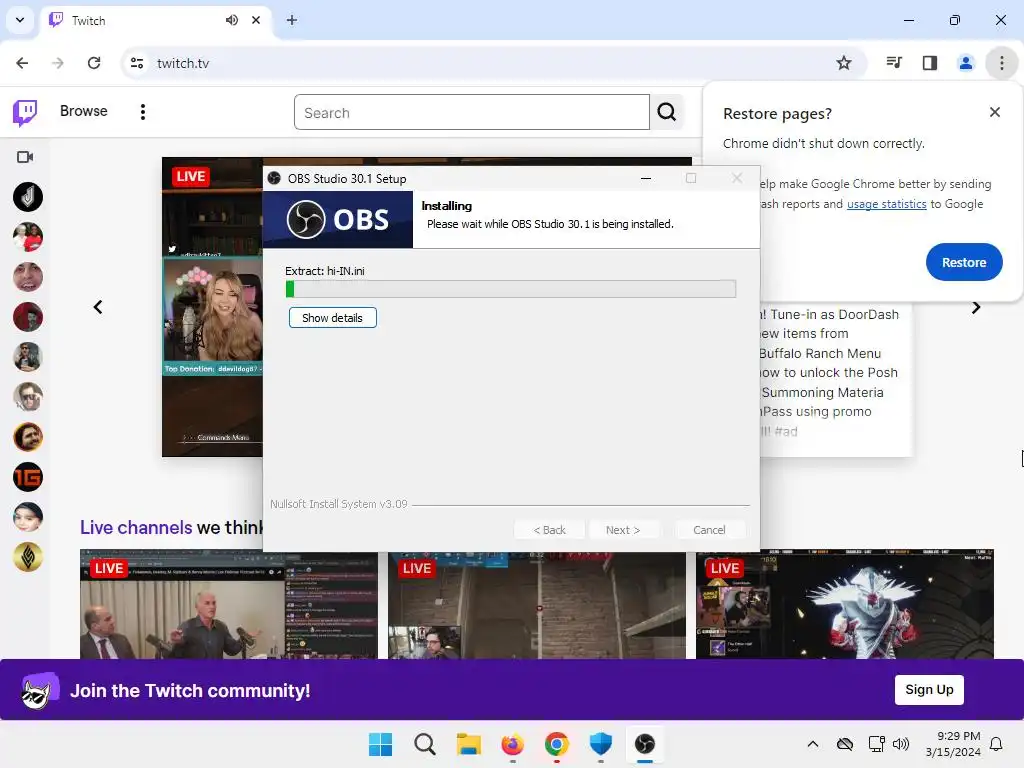Image resolution: width=1024 pixels, height=768 pixels.
Task: Open the Browse page in Twitch
Action: (x=84, y=111)
